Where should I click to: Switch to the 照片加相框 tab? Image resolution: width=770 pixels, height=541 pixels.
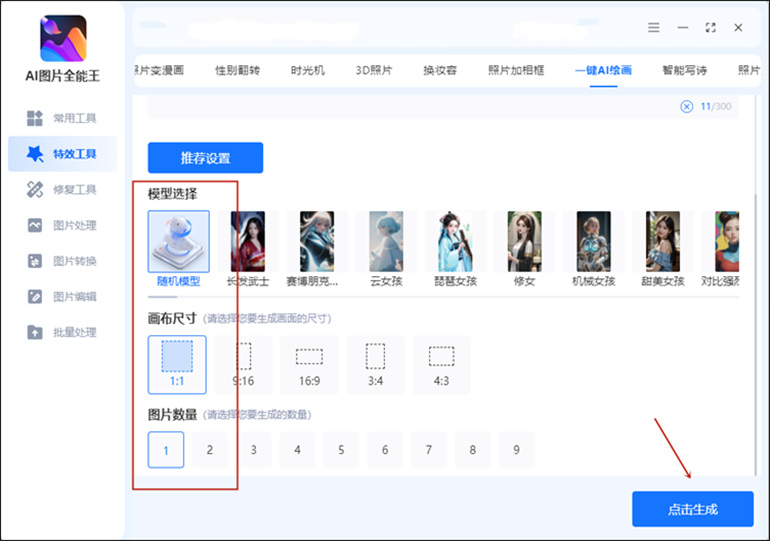click(x=516, y=70)
